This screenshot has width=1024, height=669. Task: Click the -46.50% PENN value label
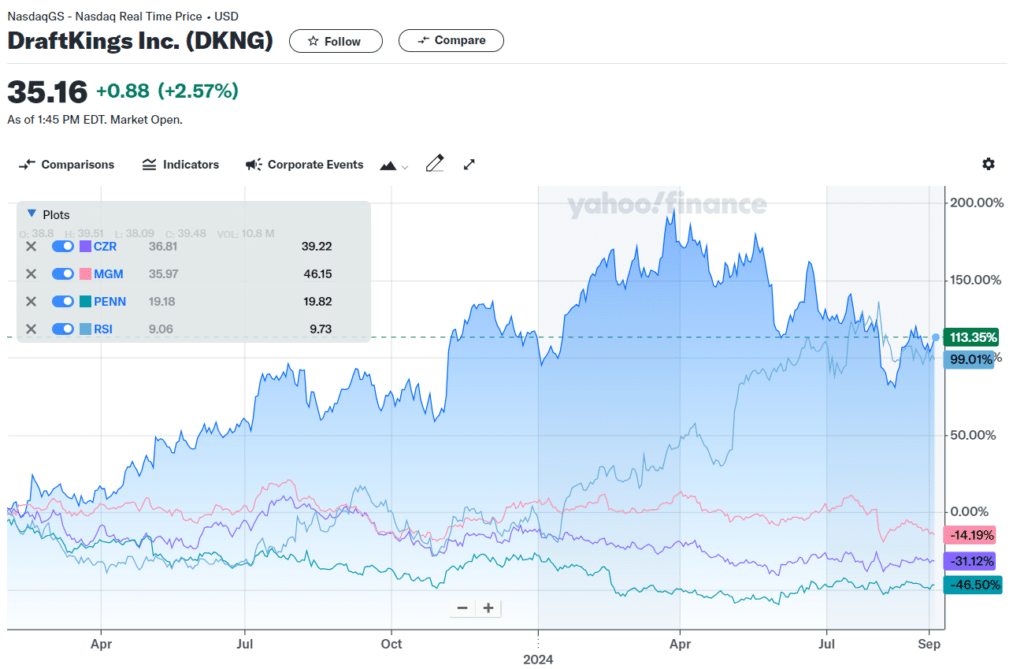pos(973,584)
